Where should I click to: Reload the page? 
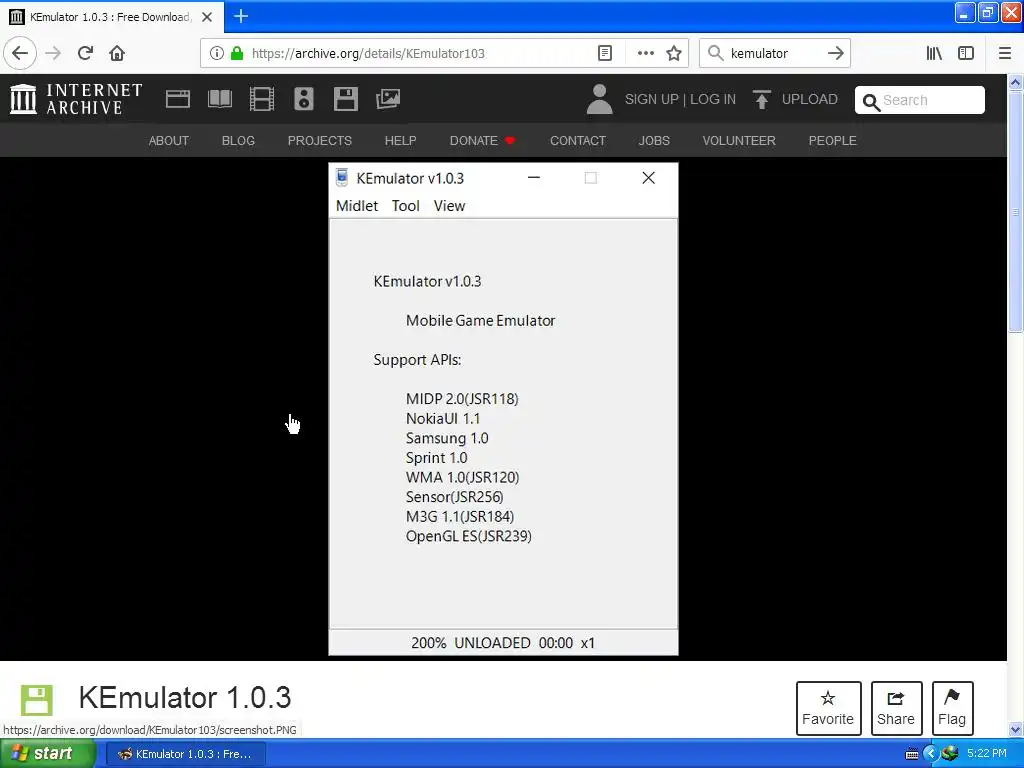85,53
